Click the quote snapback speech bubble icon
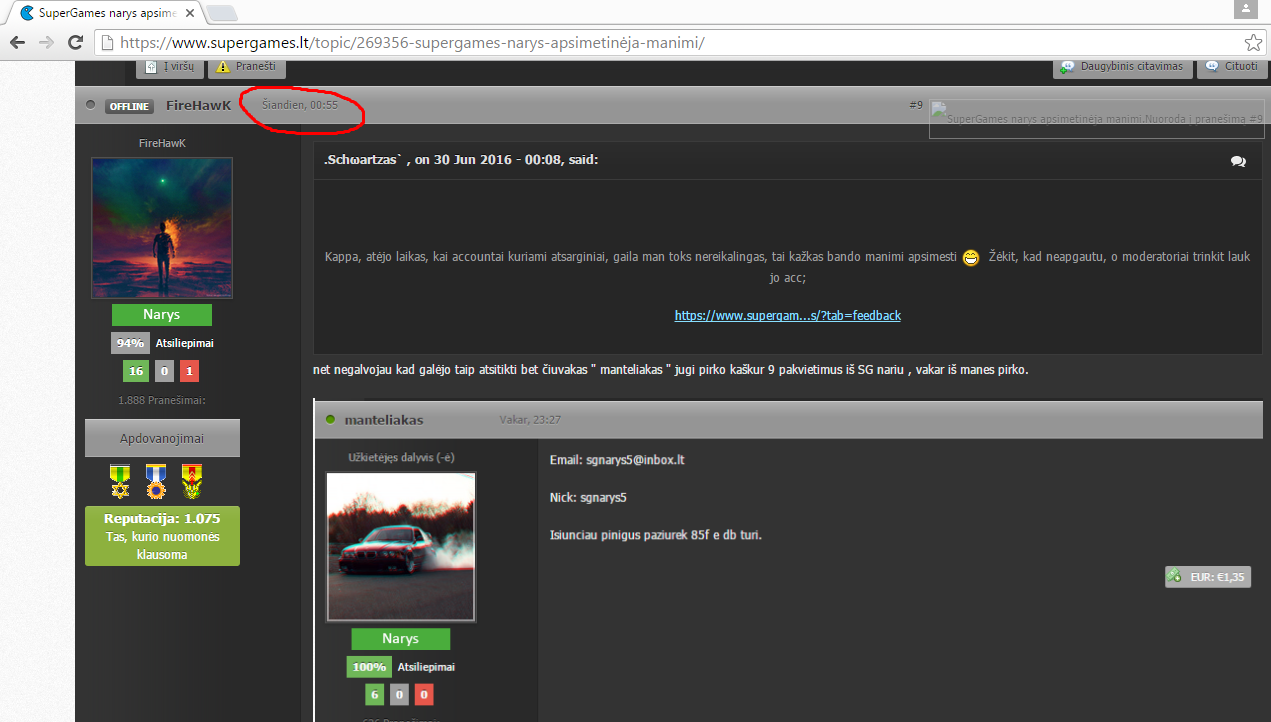This screenshot has width=1271, height=722. coord(1238,161)
